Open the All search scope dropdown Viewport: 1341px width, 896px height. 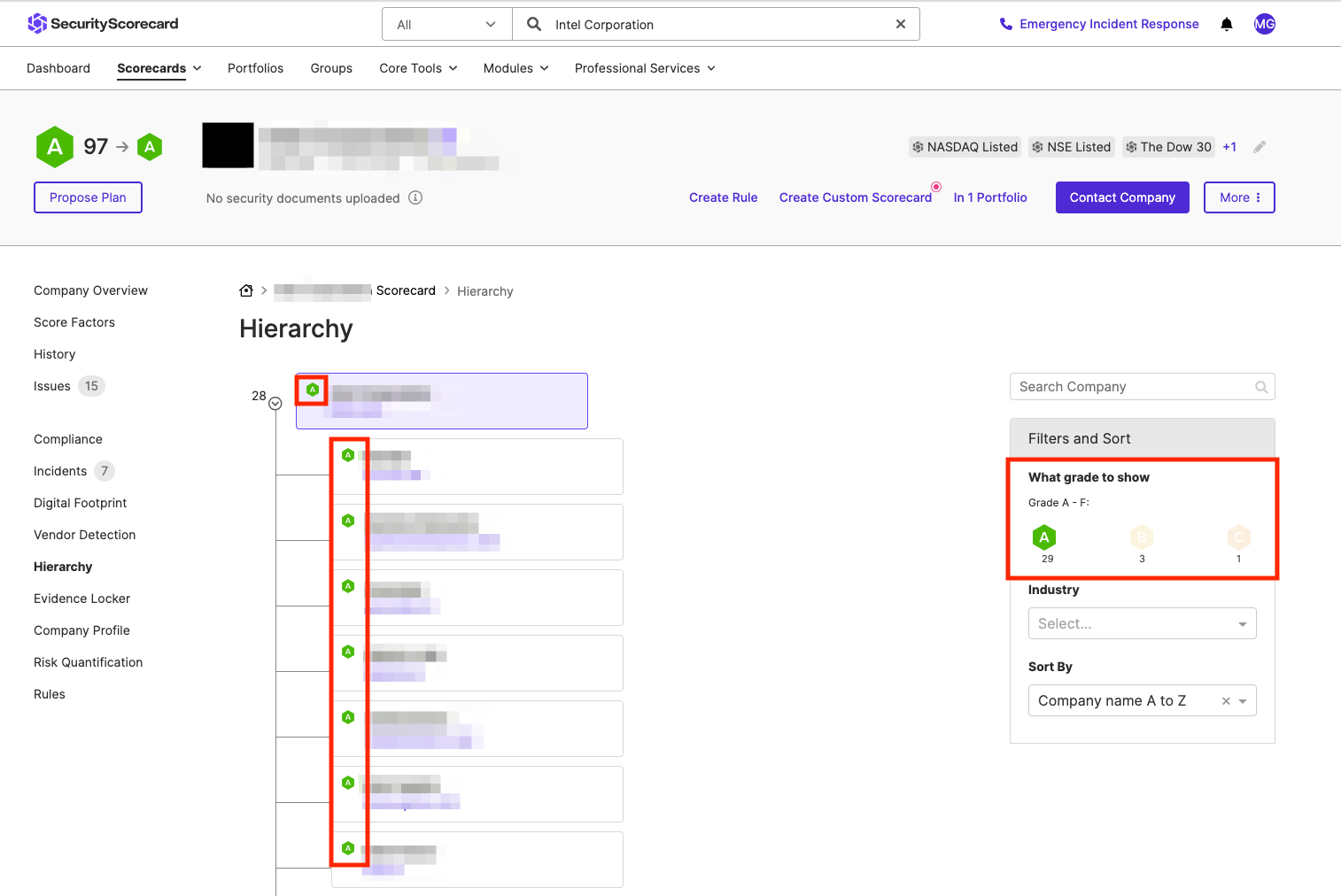pos(447,24)
